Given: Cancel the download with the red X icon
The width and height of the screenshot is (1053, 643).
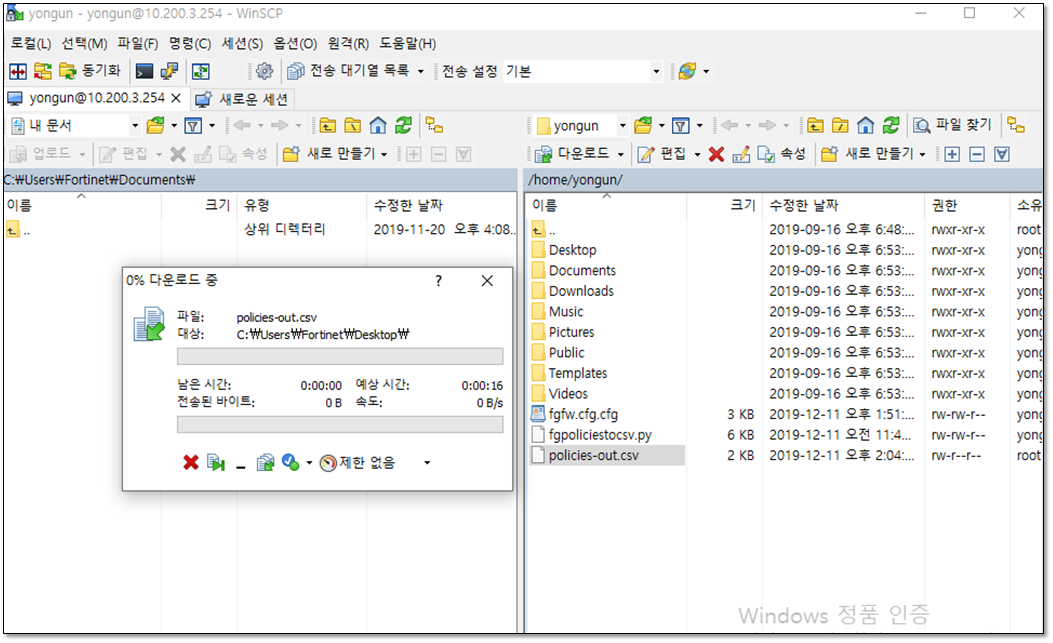Looking at the screenshot, I should pos(190,462).
